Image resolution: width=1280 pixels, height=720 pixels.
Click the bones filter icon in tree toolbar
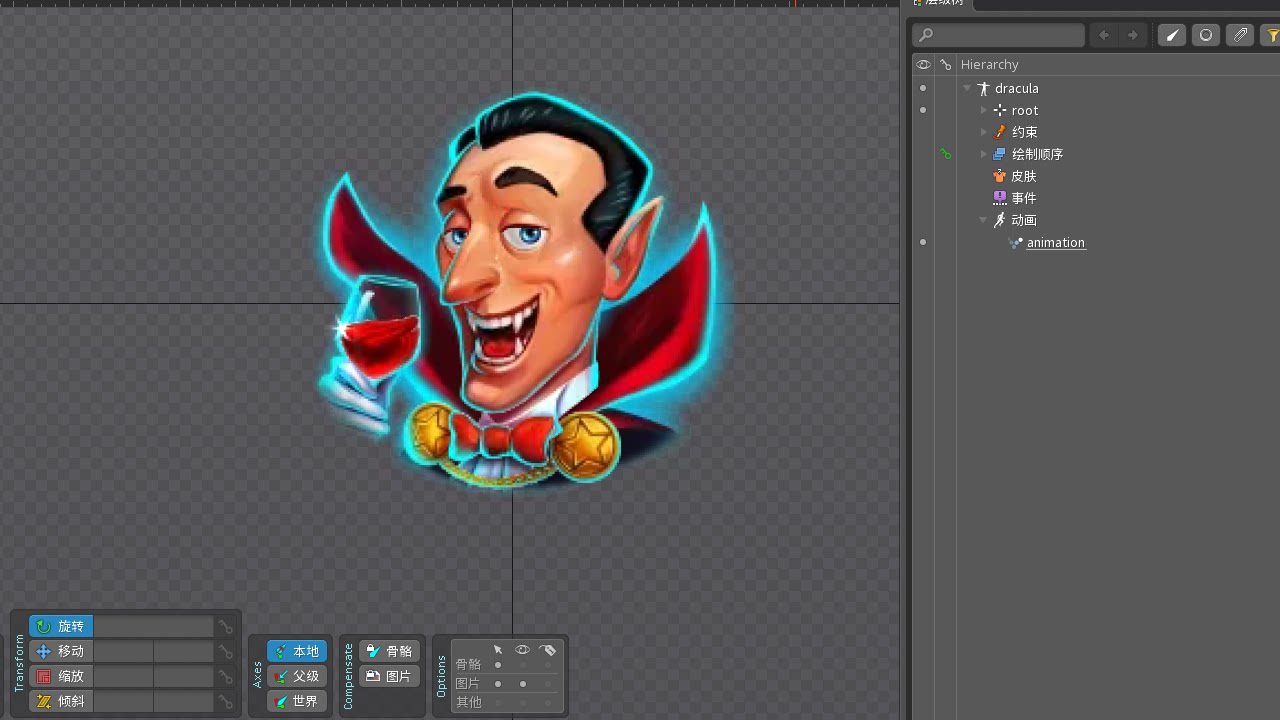[x=1172, y=35]
